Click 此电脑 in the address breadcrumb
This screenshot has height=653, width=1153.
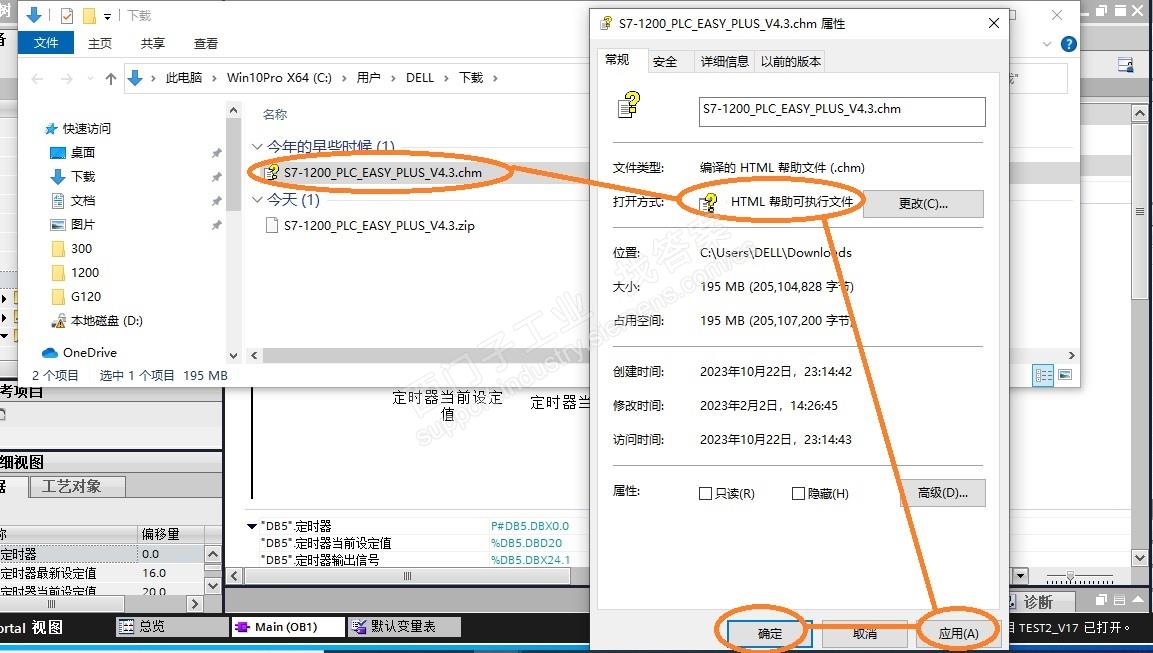(184, 77)
